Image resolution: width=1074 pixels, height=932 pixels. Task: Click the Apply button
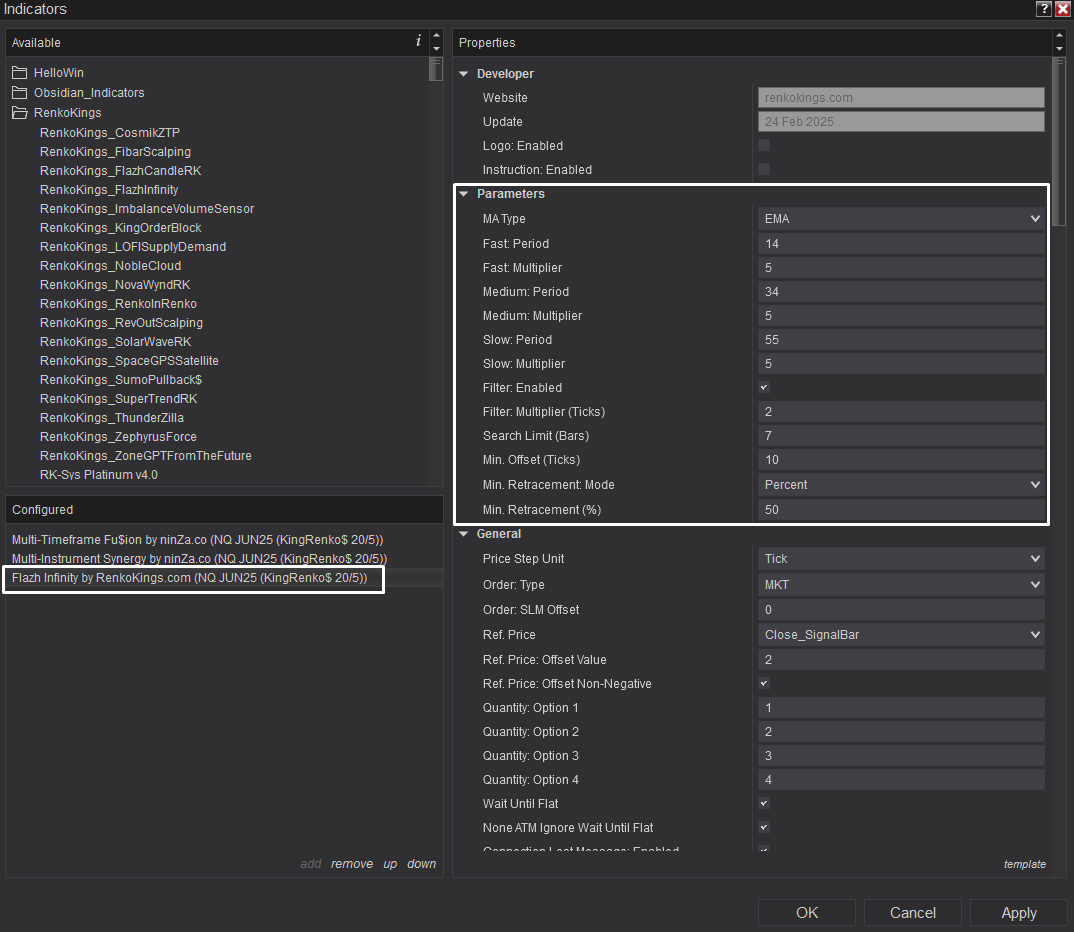(1019, 912)
